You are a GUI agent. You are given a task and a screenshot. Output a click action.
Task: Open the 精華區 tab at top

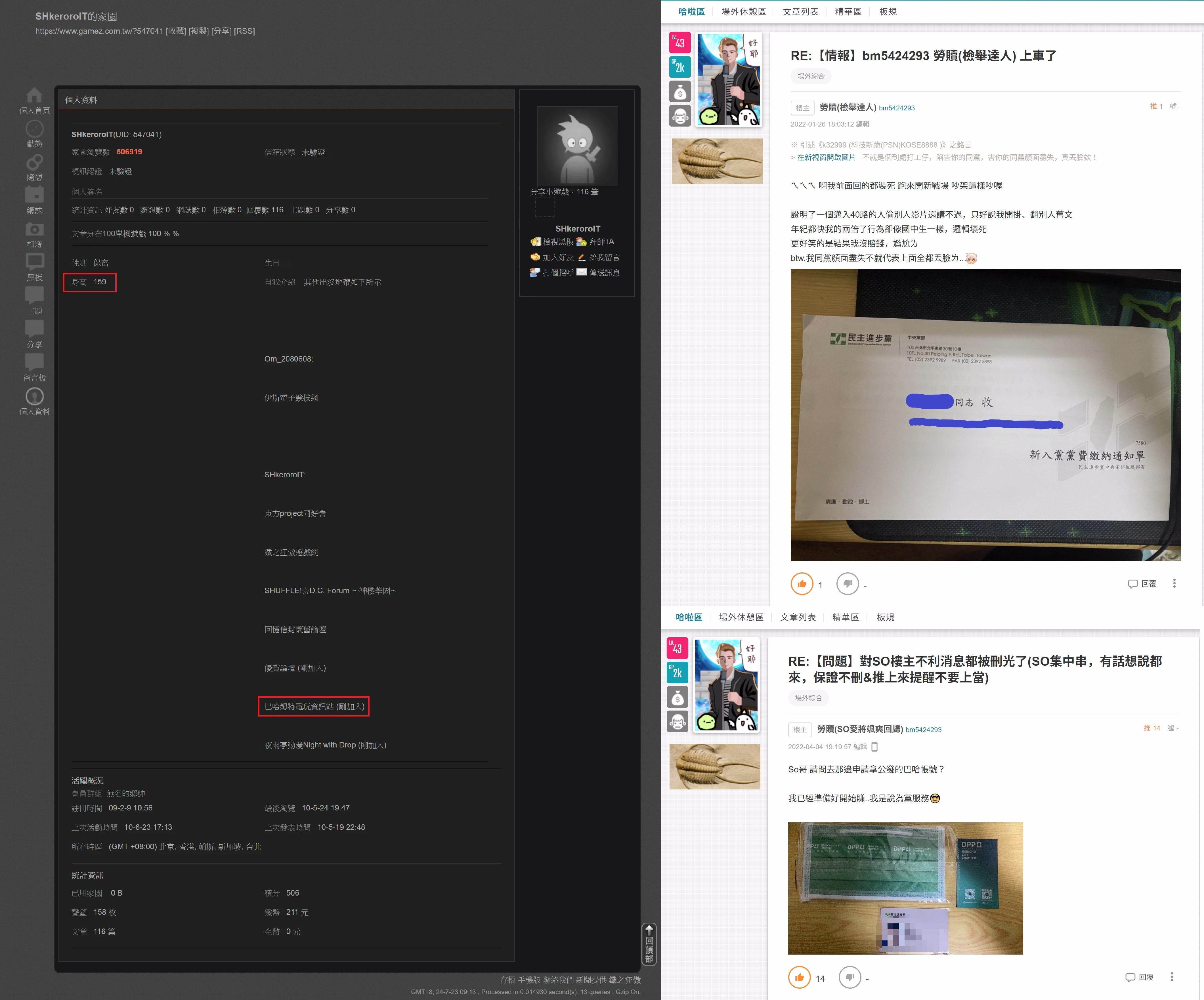pyautogui.click(x=848, y=11)
